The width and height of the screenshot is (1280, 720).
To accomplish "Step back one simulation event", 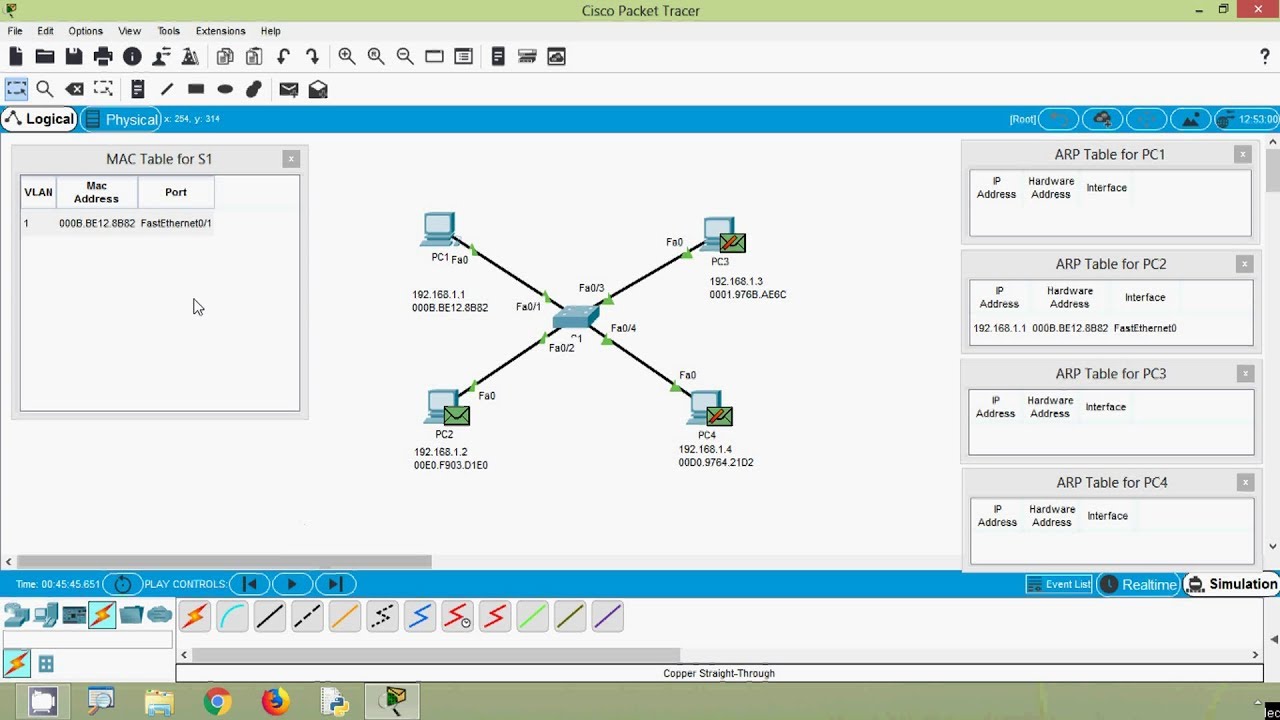I will (x=250, y=584).
